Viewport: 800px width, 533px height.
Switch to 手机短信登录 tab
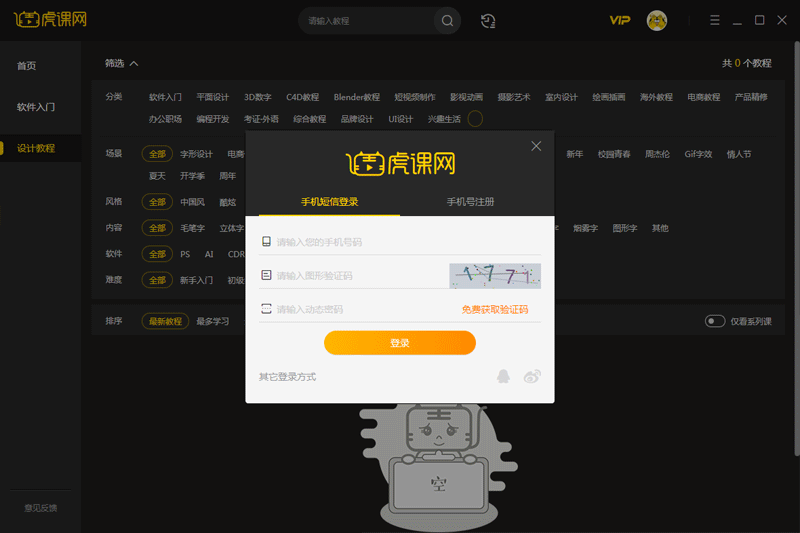(329, 202)
